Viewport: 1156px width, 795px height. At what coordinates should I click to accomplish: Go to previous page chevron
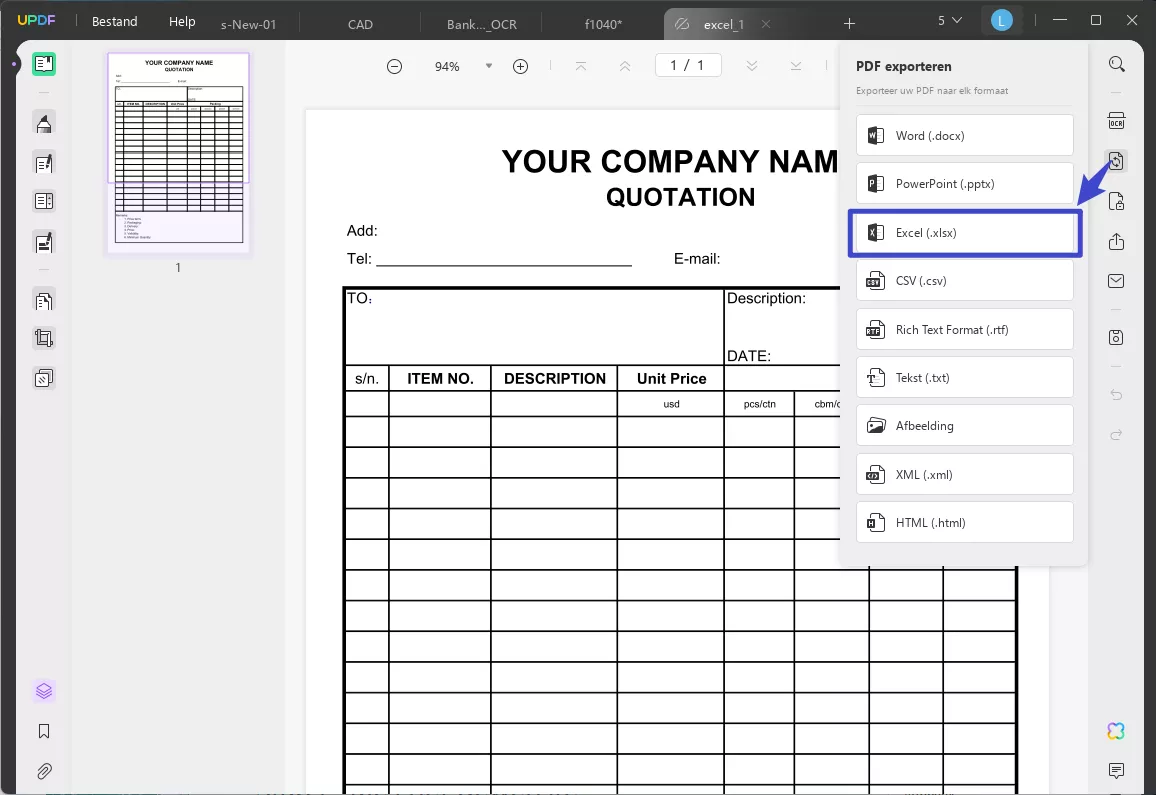pyautogui.click(x=625, y=66)
